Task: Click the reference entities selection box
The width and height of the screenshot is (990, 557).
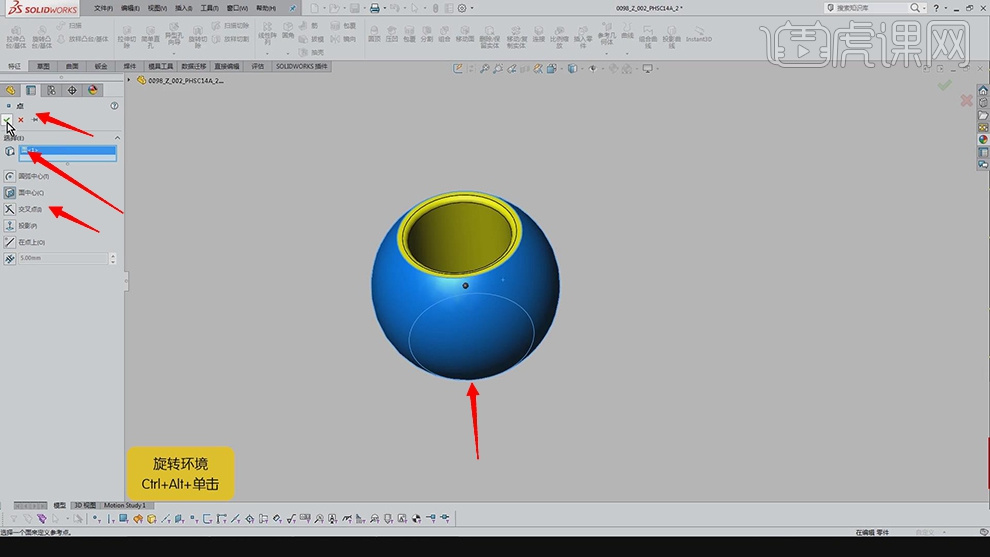Action: [68, 152]
